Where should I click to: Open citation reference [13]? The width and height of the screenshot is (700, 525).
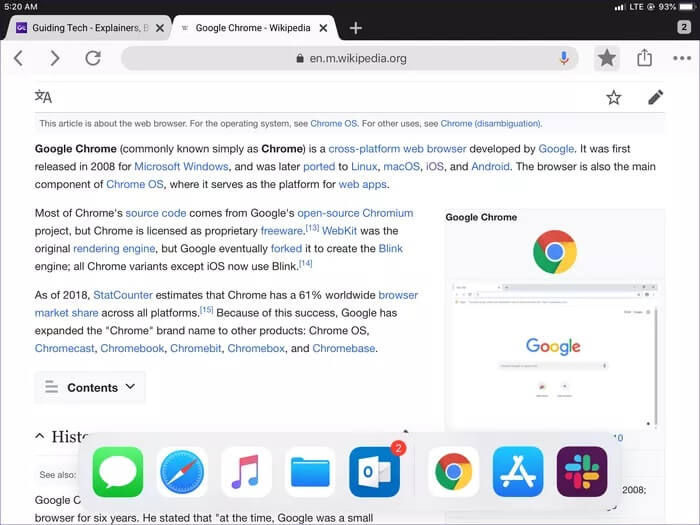[x=312, y=228]
